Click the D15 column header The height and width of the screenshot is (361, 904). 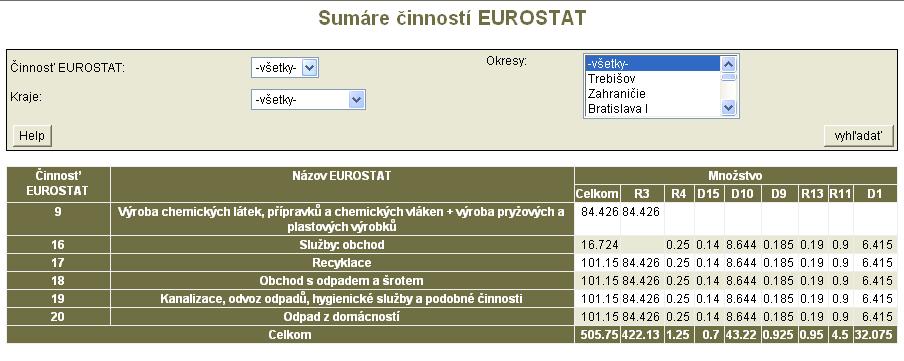point(709,193)
